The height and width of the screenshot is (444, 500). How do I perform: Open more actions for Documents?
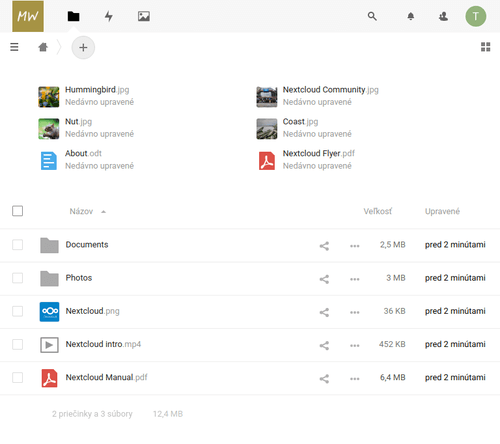[355, 246]
